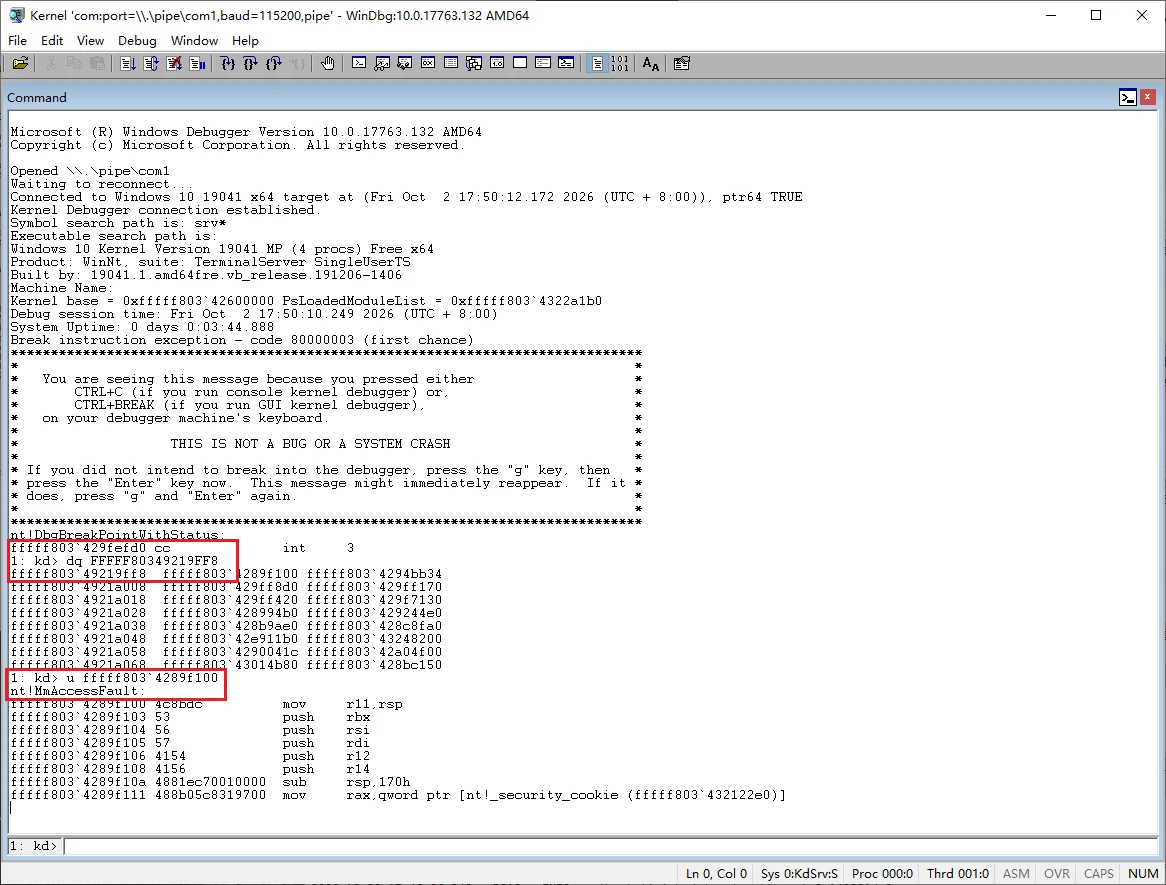Click the Go (resume execution) toolbar icon
Screen dimensions: 1166x885
coord(128,63)
